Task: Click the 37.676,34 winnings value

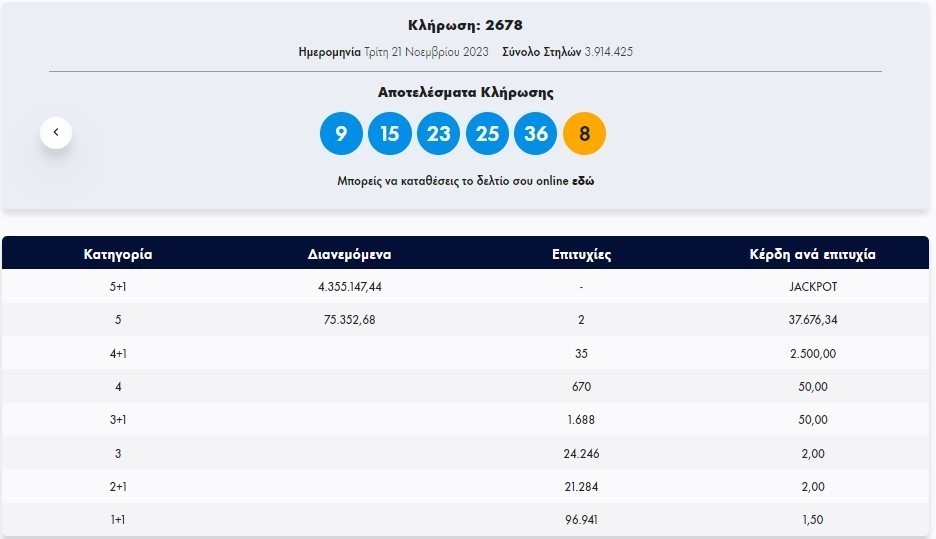Action: point(812,320)
